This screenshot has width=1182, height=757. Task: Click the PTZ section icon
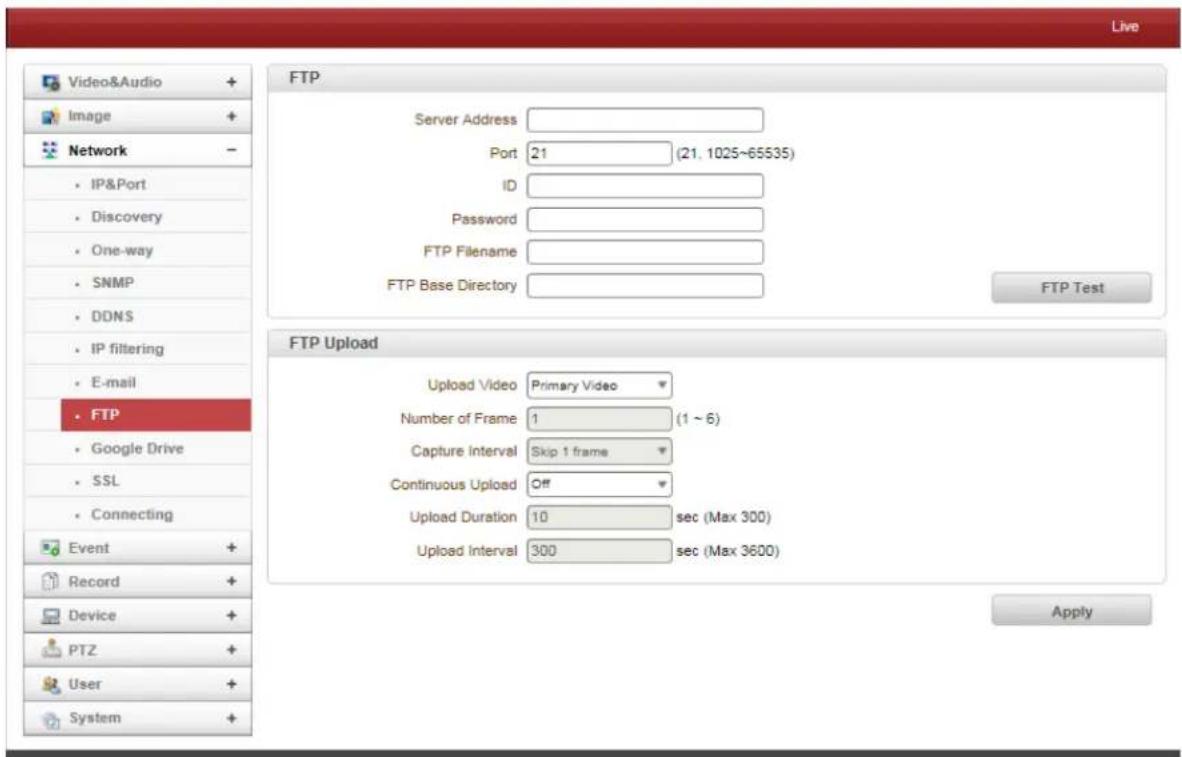[x=51, y=649]
